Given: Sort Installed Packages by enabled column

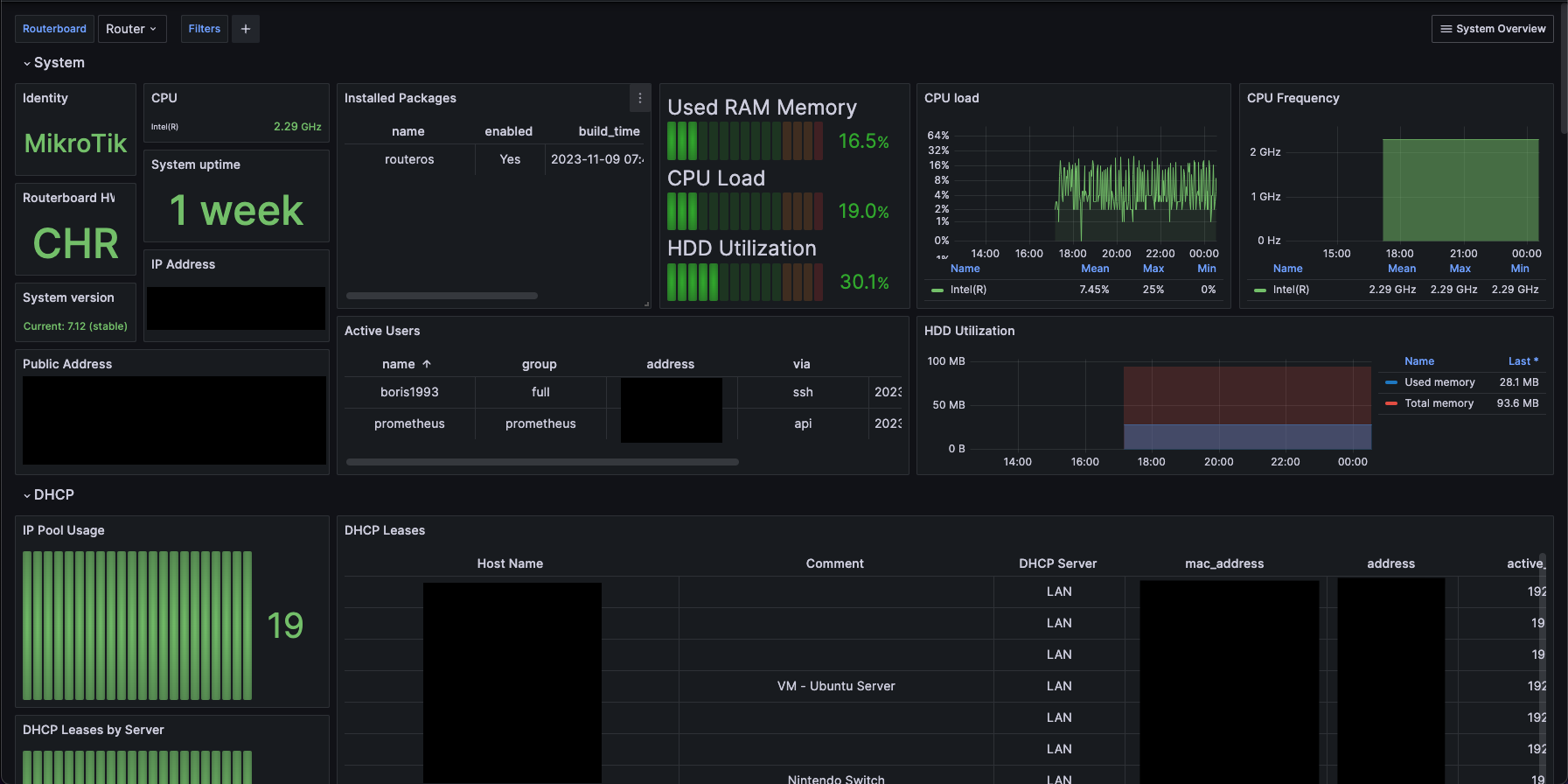Looking at the screenshot, I should (x=509, y=131).
